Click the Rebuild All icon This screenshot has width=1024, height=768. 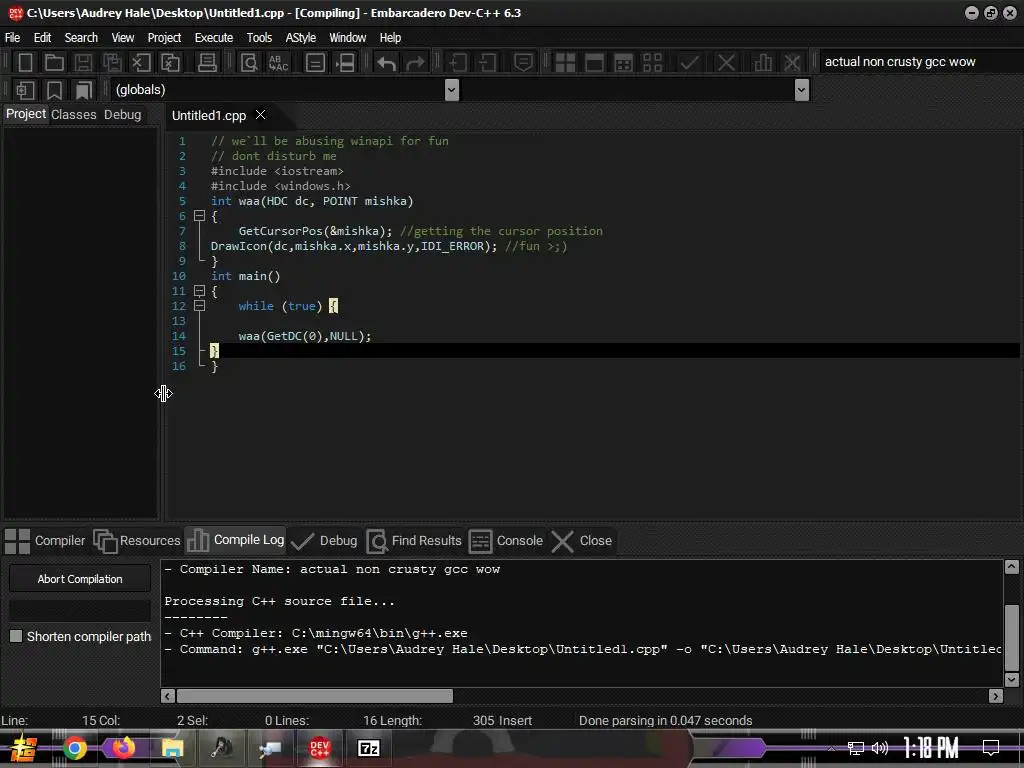coord(652,63)
